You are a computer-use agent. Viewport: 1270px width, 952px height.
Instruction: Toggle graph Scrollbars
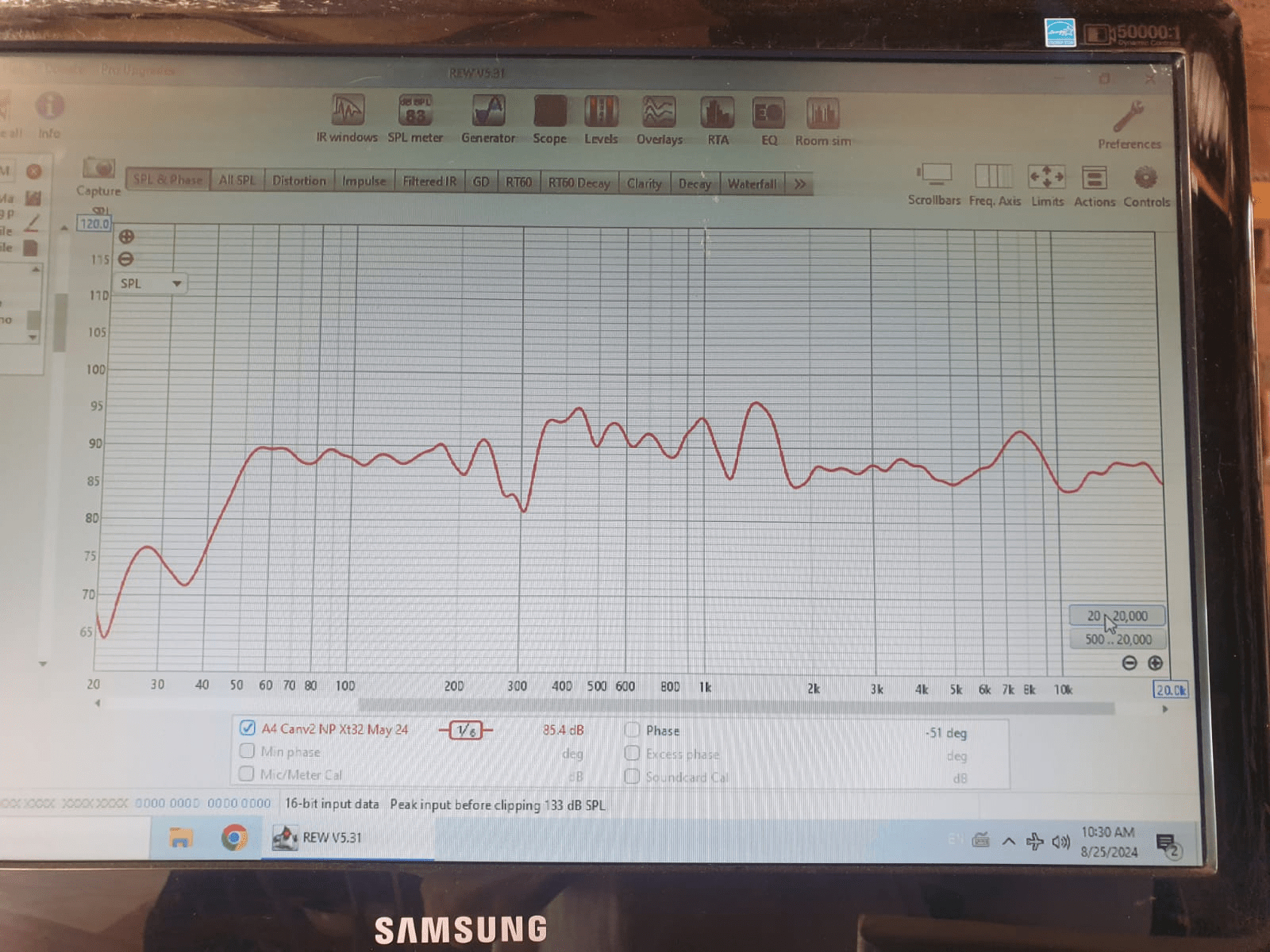click(x=934, y=184)
